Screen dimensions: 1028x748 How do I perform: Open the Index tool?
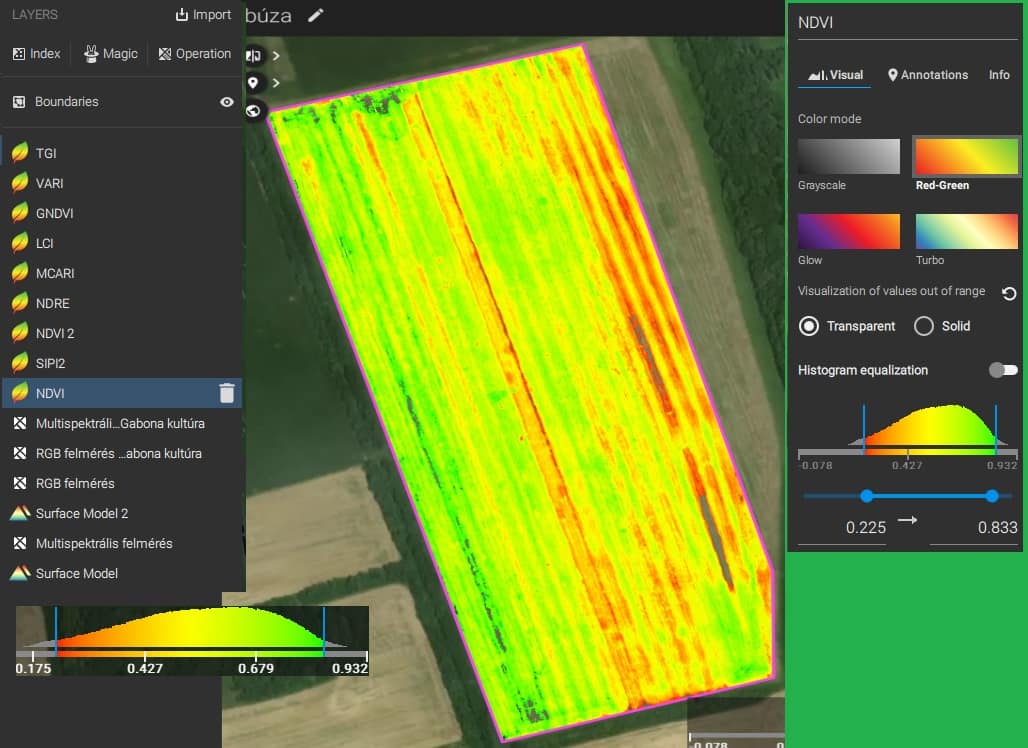[37, 54]
